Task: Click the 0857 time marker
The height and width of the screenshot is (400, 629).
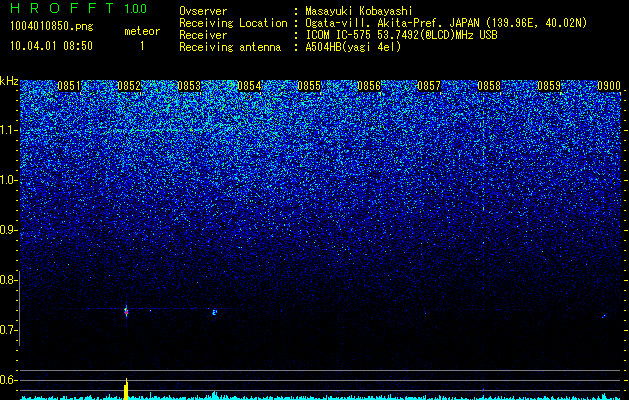Action: 429,86
